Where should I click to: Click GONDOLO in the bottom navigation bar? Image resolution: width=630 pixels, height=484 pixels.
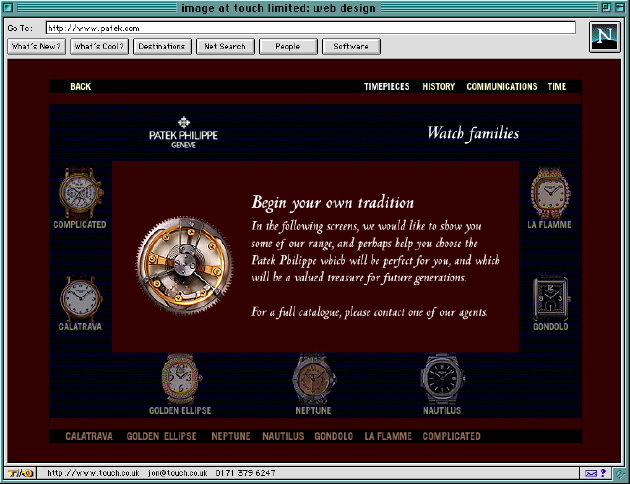coord(334,436)
